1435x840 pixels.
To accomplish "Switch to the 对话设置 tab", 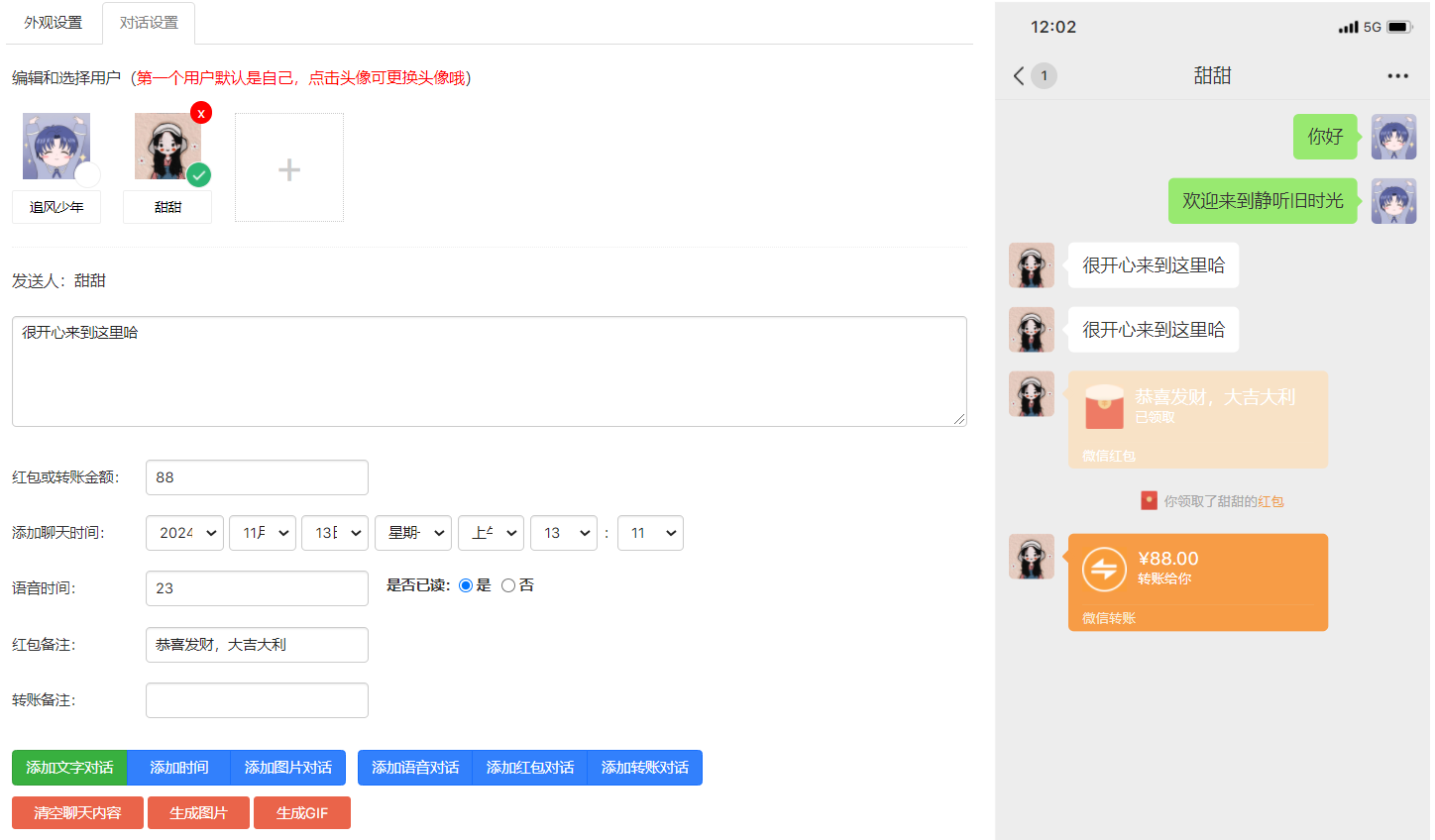I will point(148,22).
